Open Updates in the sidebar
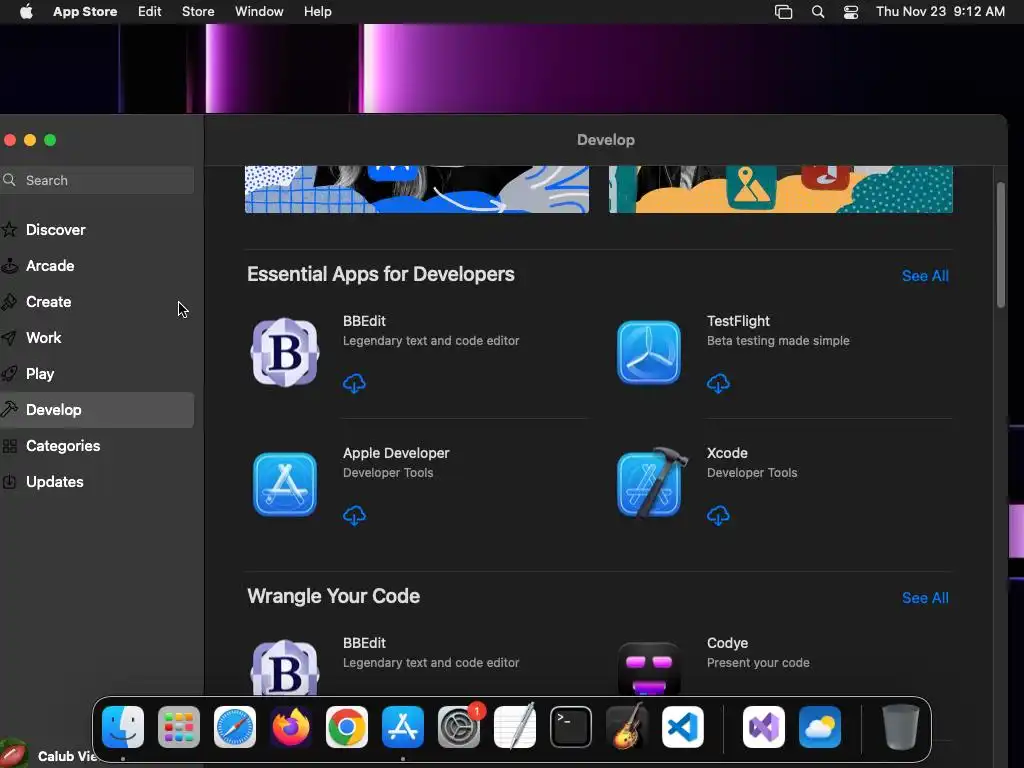The image size is (1024, 768). 97,482
